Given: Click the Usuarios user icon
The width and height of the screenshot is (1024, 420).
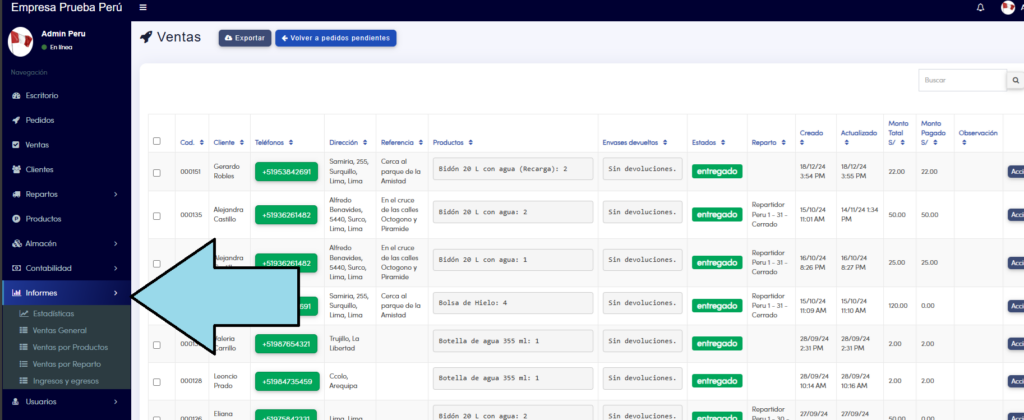Looking at the screenshot, I should coord(16,402).
